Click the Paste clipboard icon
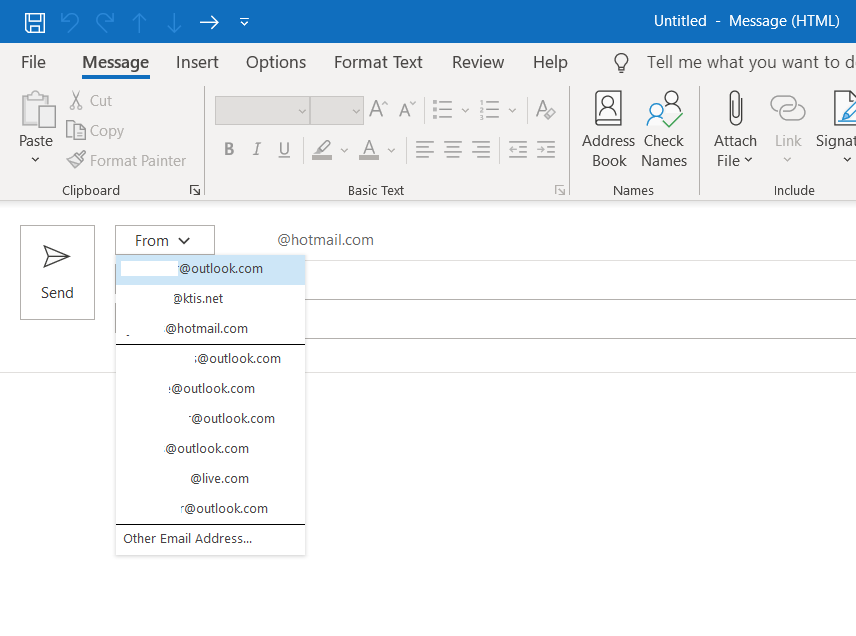The height and width of the screenshot is (636, 856). point(38,109)
